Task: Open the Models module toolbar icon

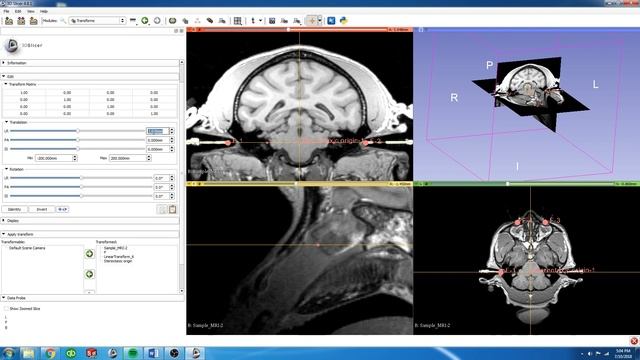Action: click(185, 21)
